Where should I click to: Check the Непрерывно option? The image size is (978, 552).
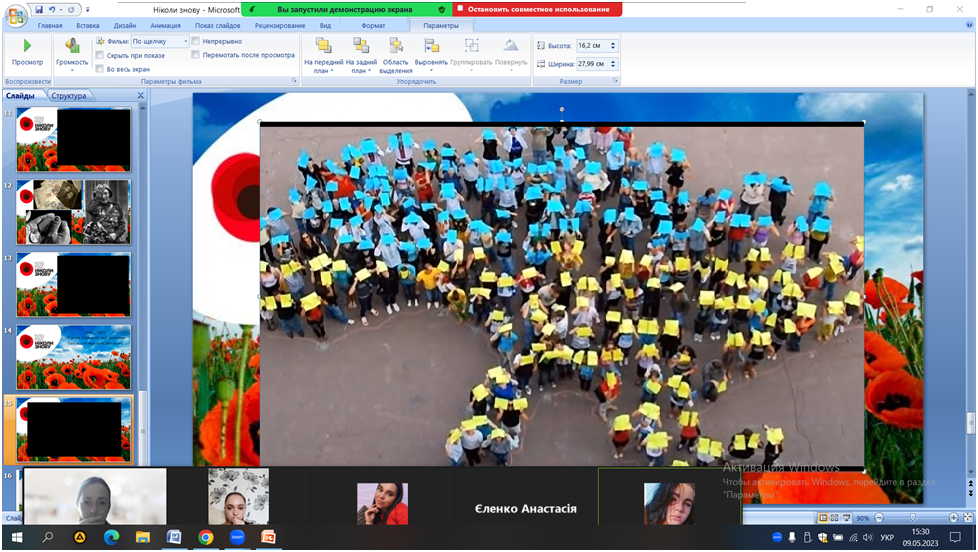pyautogui.click(x=196, y=42)
